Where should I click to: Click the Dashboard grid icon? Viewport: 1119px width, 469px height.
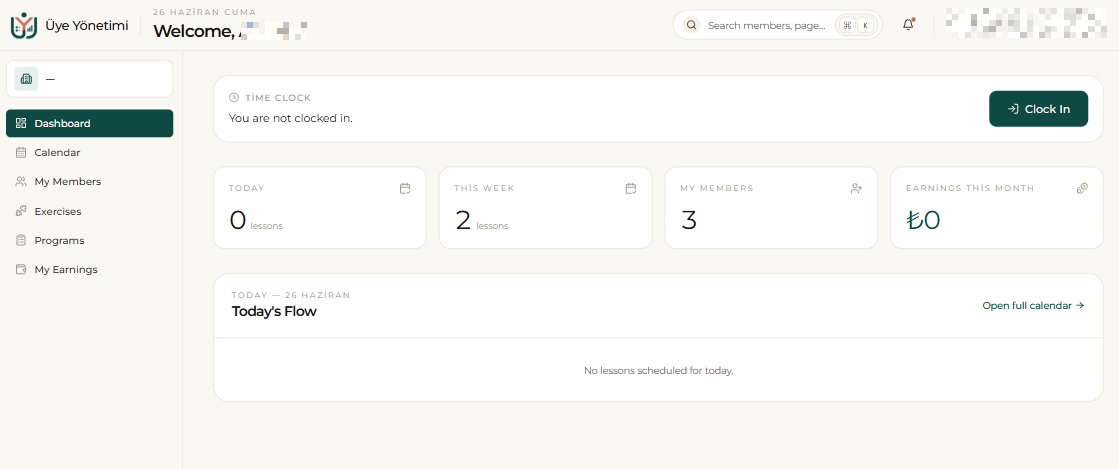(21, 123)
